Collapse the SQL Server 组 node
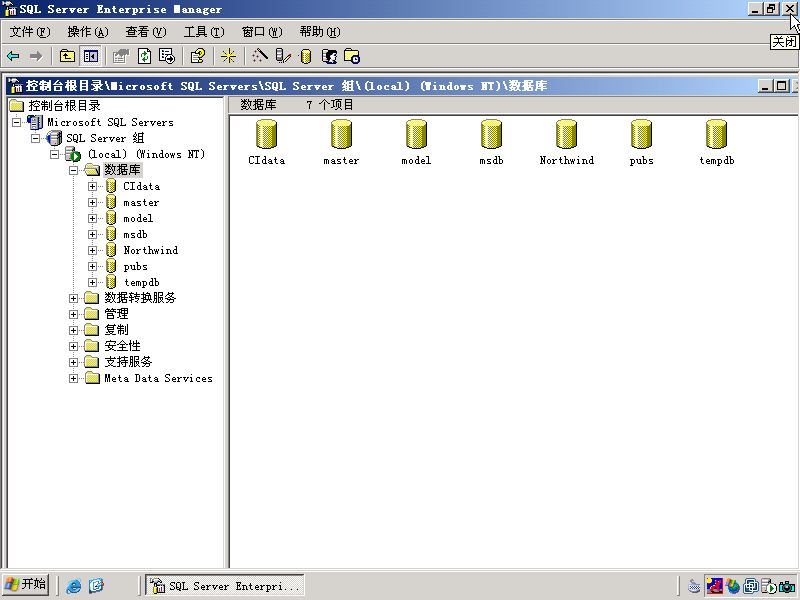This screenshot has width=800, height=600. tap(35, 138)
